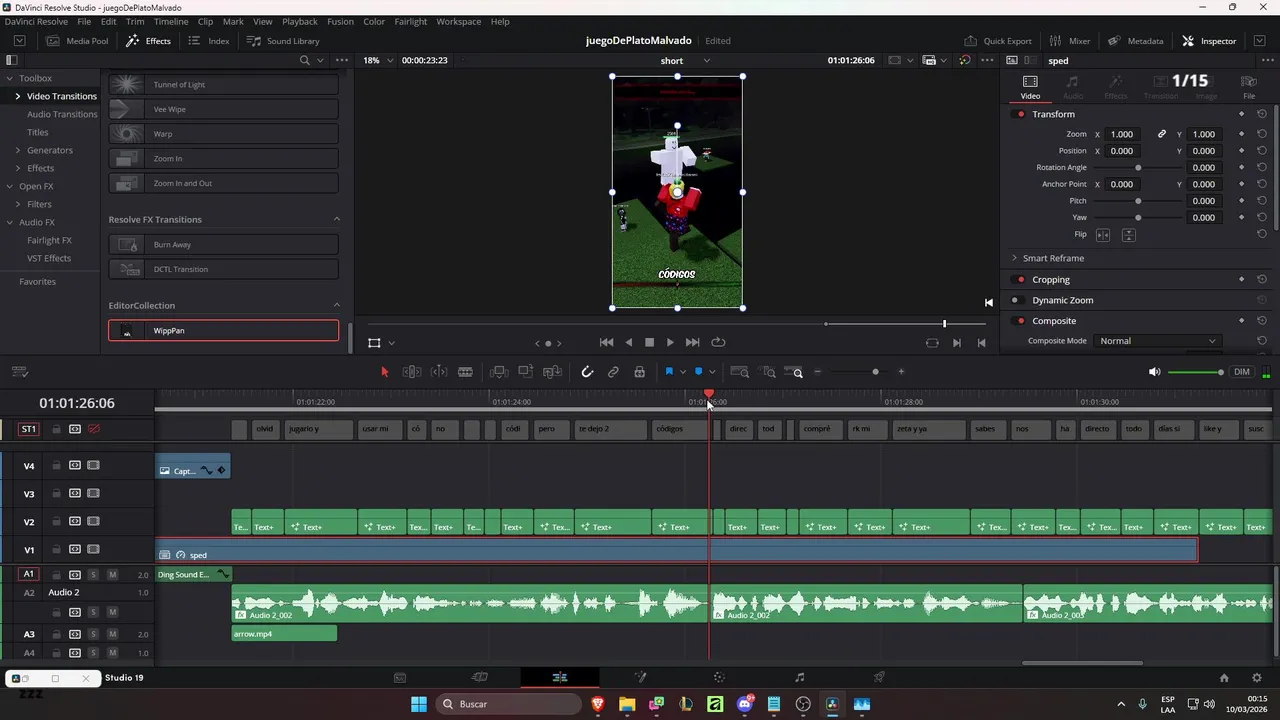Select the arrow Selection Mode tool
The width and height of the screenshot is (1280, 720).
click(385, 372)
